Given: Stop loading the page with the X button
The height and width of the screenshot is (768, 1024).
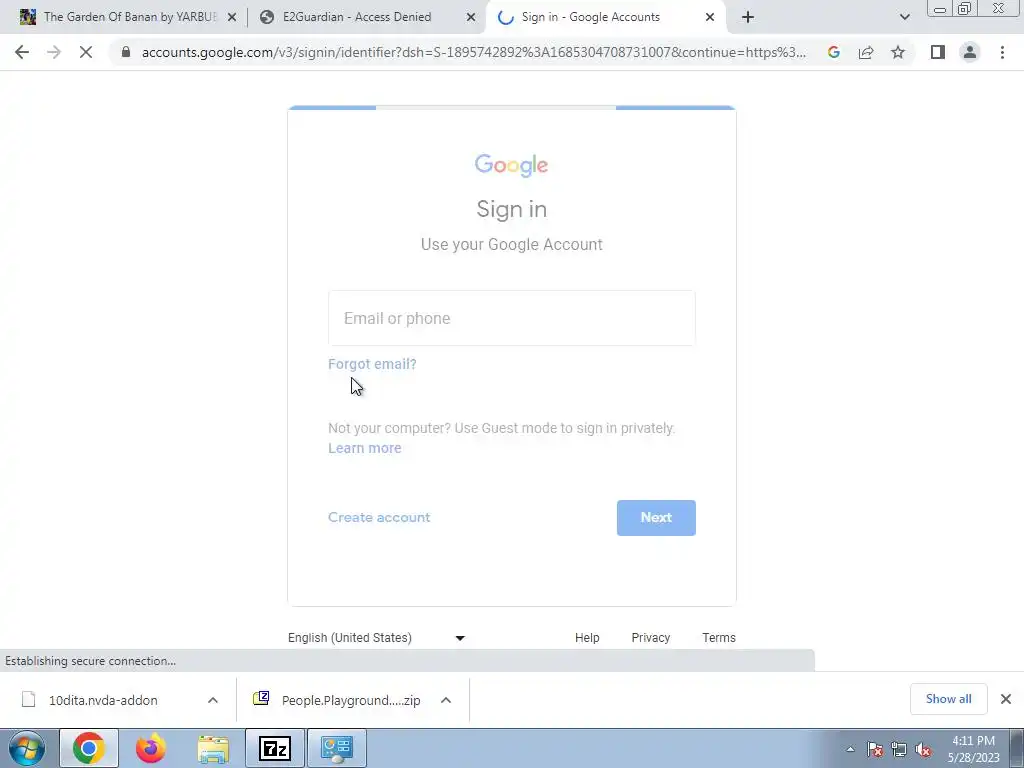Looking at the screenshot, I should point(86,52).
